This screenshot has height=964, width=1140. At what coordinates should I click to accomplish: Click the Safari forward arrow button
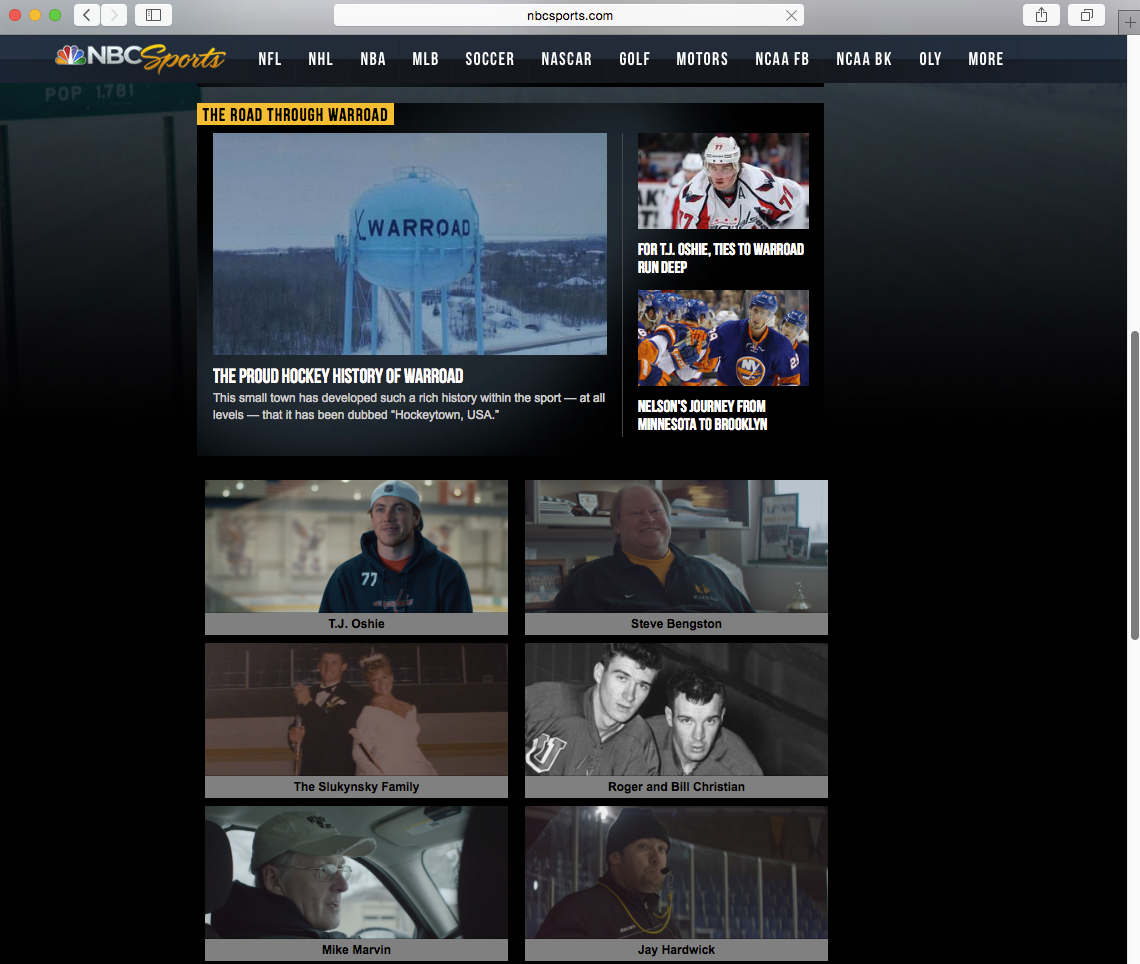[113, 15]
